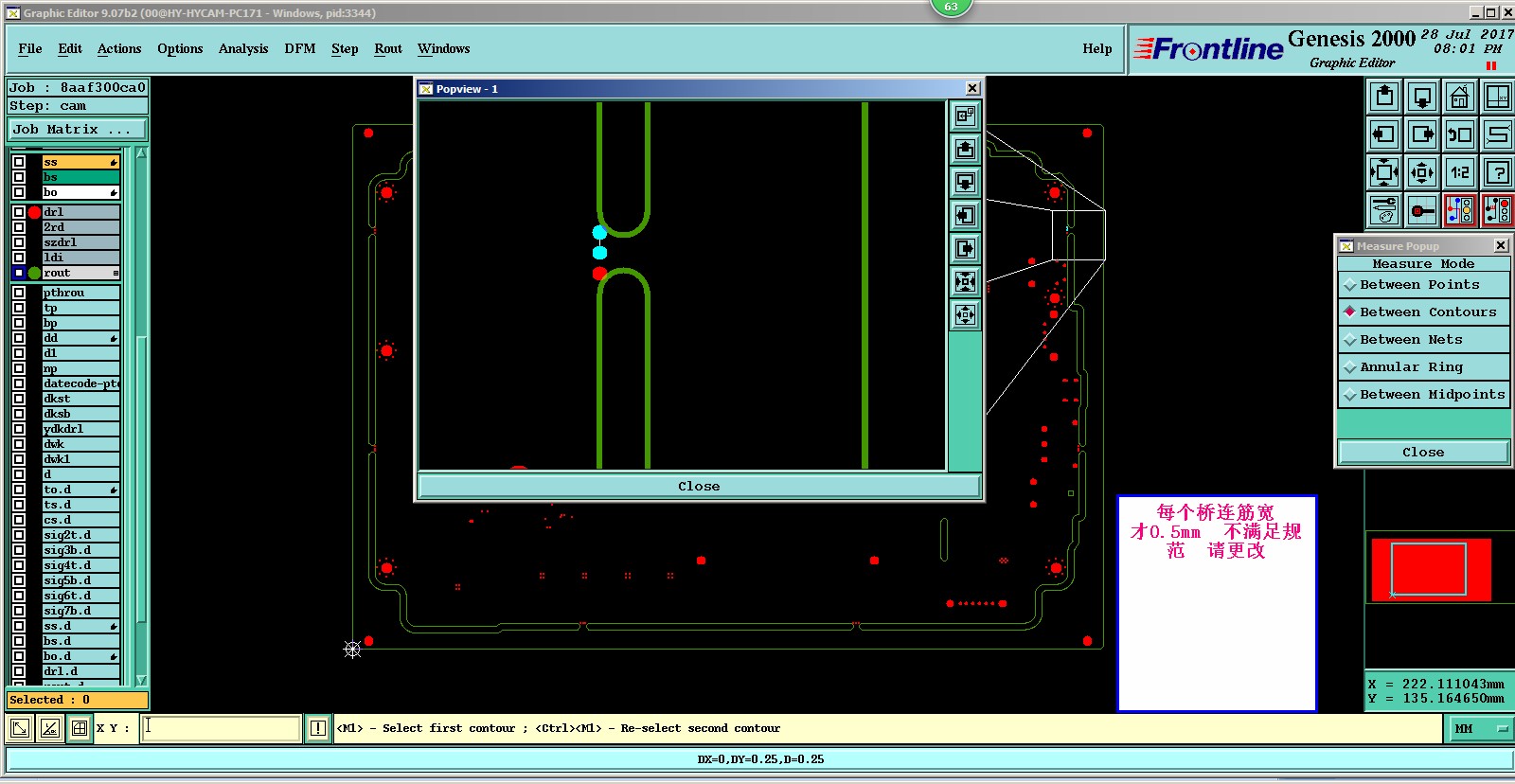The height and width of the screenshot is (784, 1515).
Task: Click the layer list vertical scrollbar
Action: point(141,478)
